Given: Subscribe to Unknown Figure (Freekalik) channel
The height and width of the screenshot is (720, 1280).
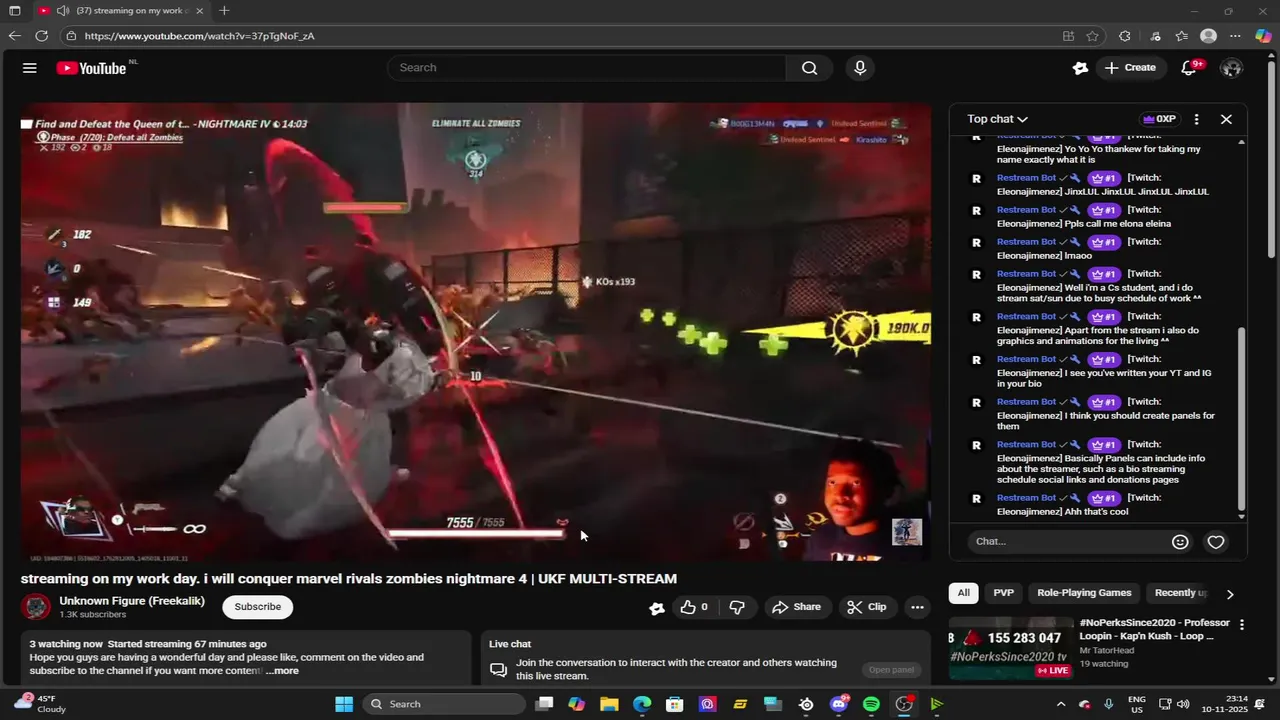Looking at the screenshot, I should click(258, 607).
